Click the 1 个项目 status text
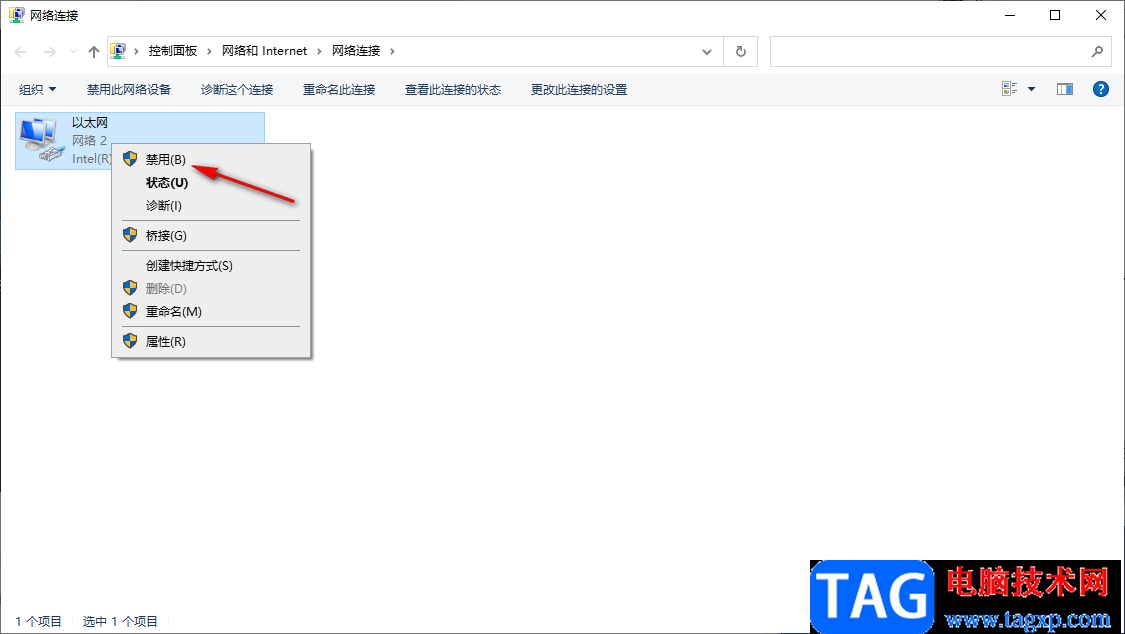1125x634 pixels. (x=39, y=621)
